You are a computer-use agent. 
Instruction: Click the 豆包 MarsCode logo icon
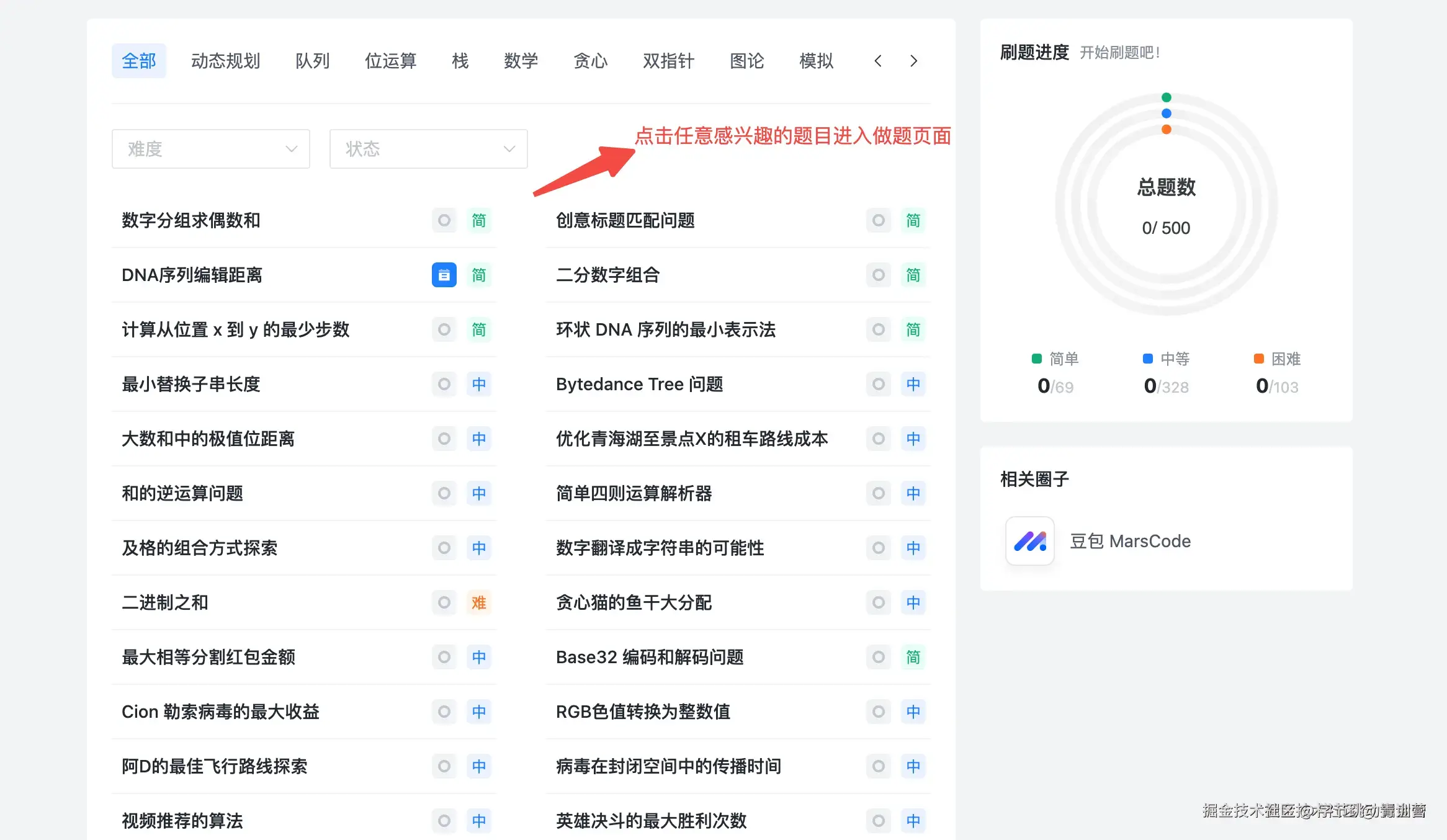[1030, 541]
